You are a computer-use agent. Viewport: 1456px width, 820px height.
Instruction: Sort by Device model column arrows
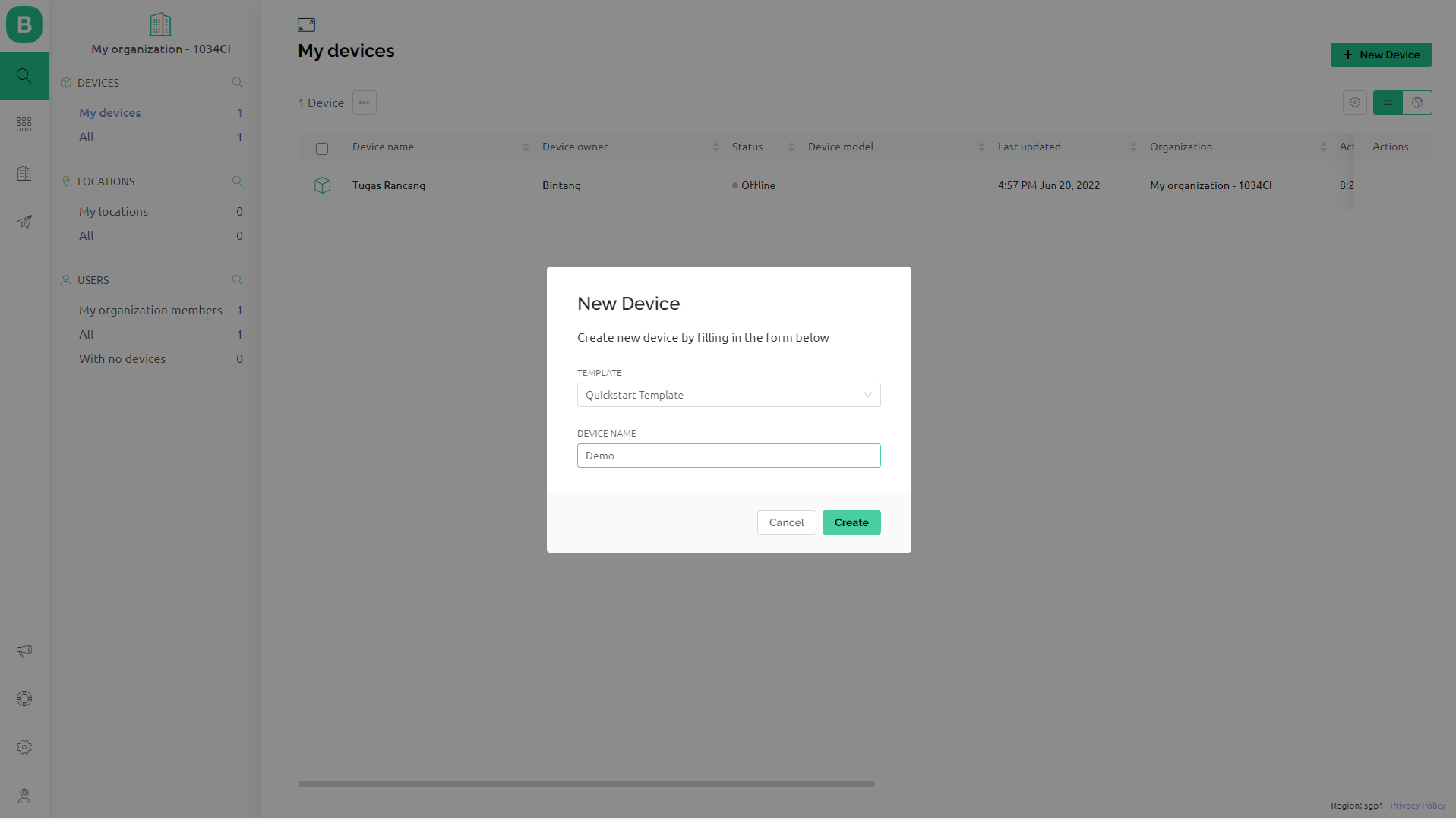tap(981, 147)
